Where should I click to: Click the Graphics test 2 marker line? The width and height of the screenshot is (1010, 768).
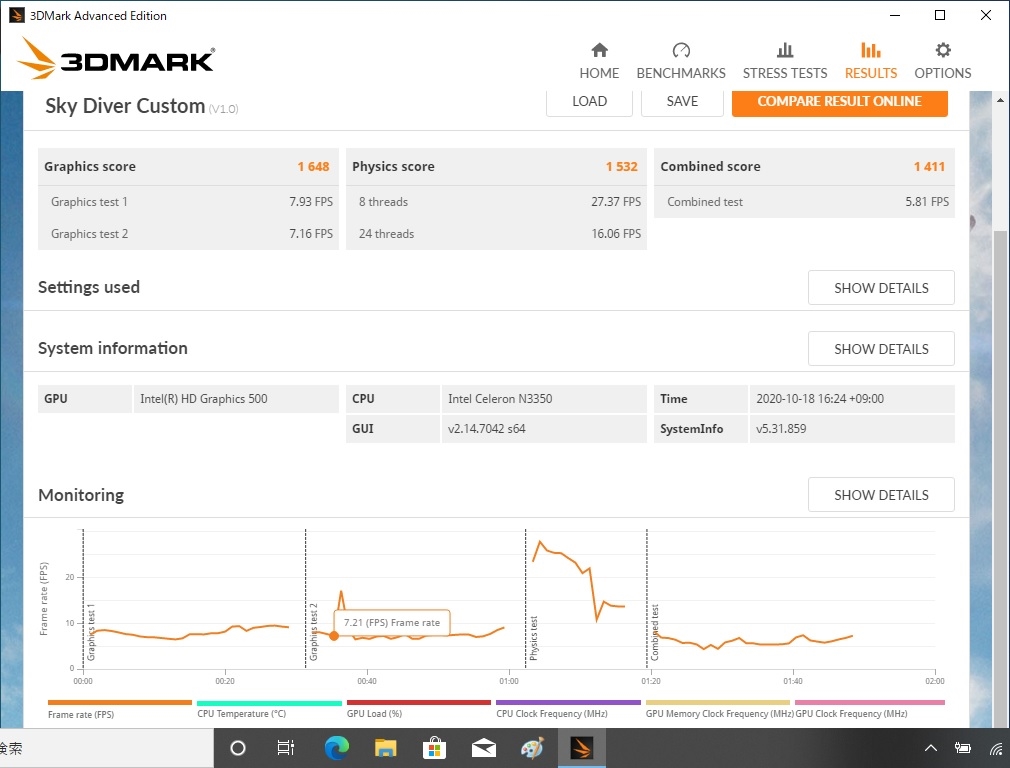click(305, 599)
